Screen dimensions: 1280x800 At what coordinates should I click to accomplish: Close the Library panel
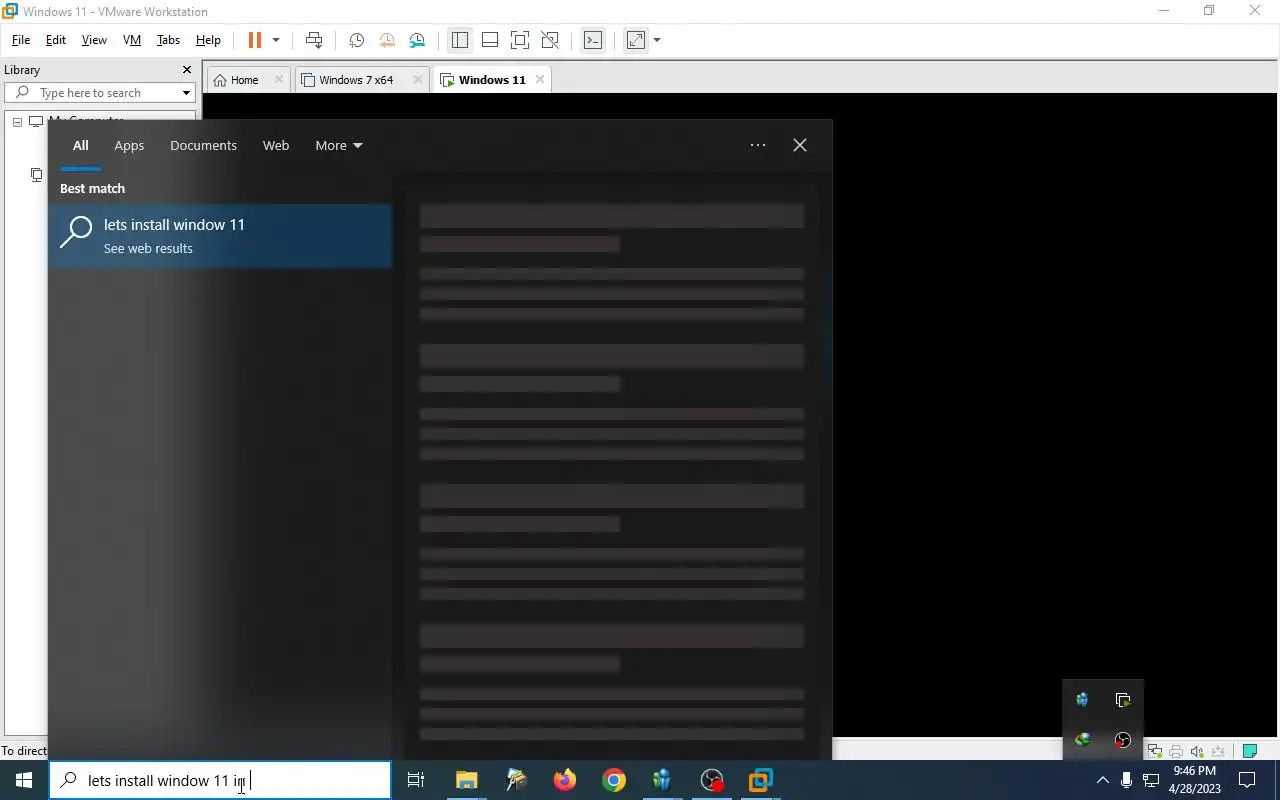[x=186, y=70]
